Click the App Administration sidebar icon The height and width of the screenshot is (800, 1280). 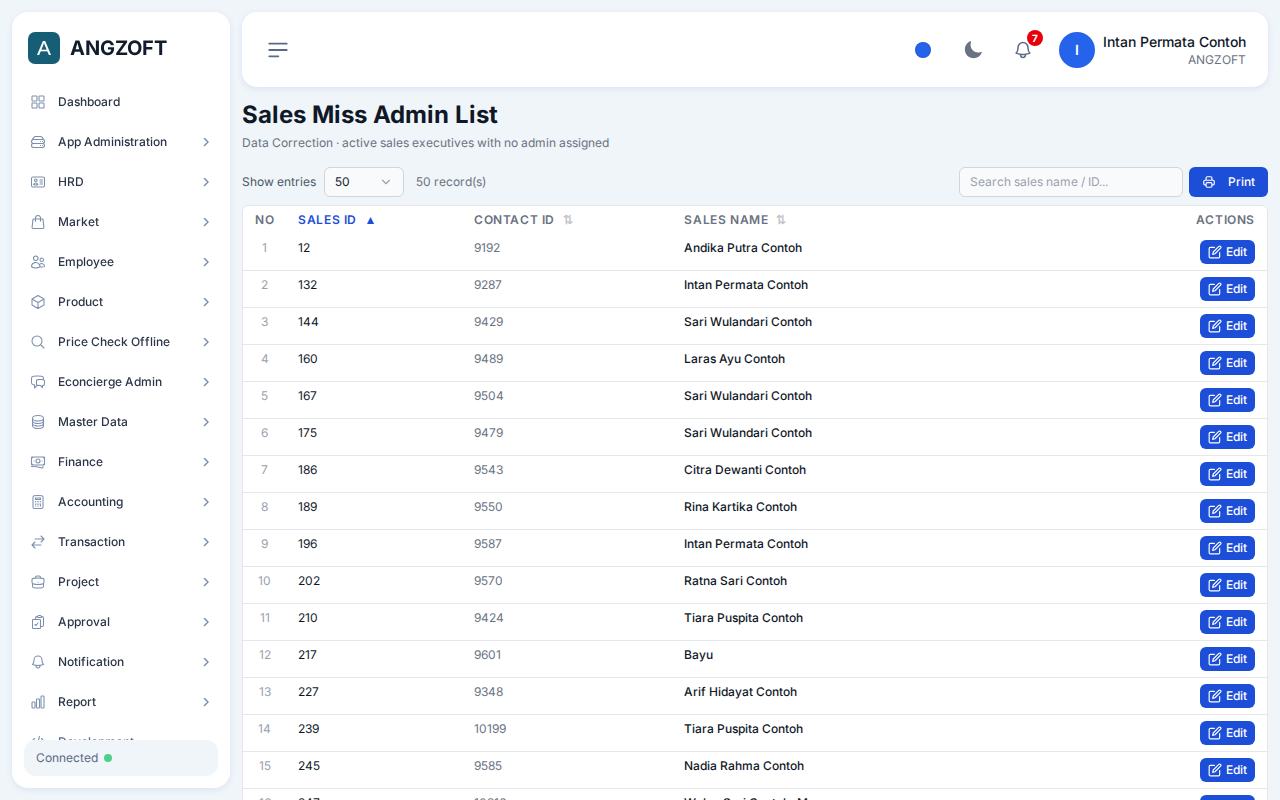pyautogui.click(x=38, y=142)
